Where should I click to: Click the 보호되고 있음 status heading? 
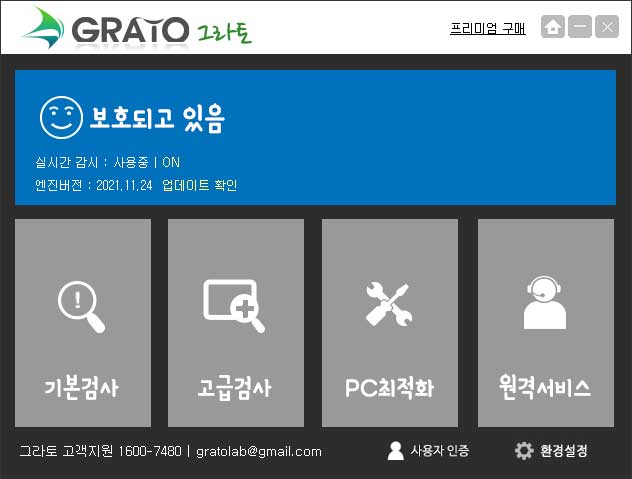point(157,118)
